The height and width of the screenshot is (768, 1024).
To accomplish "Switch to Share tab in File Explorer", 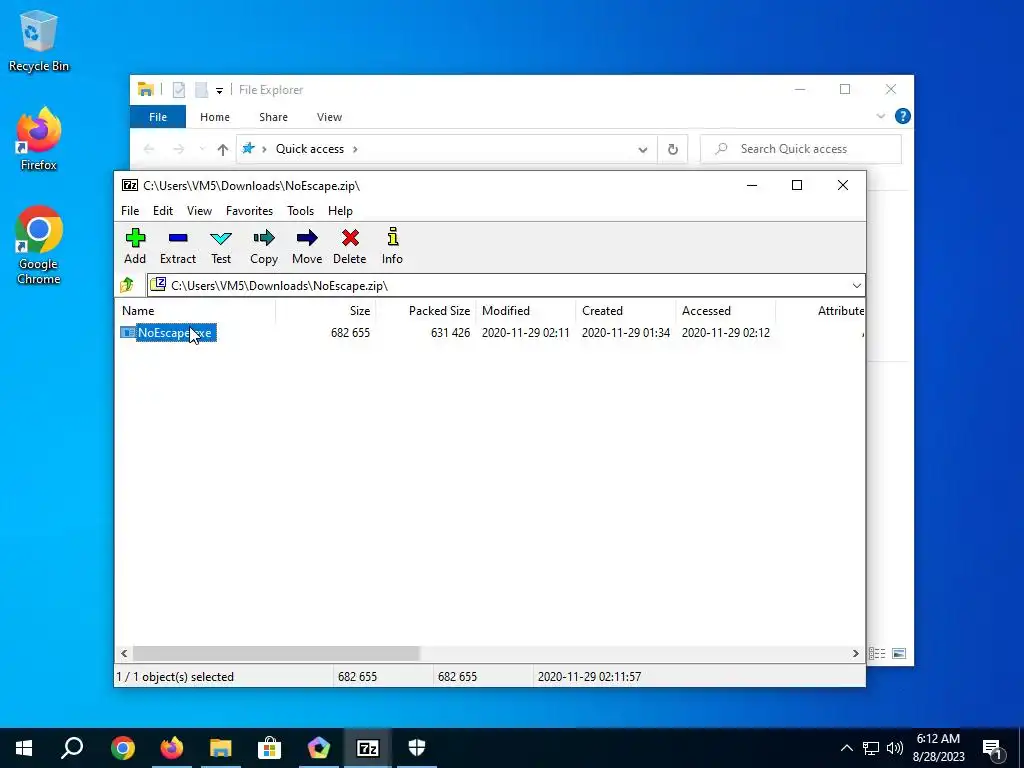I will (x=273, y=117).
